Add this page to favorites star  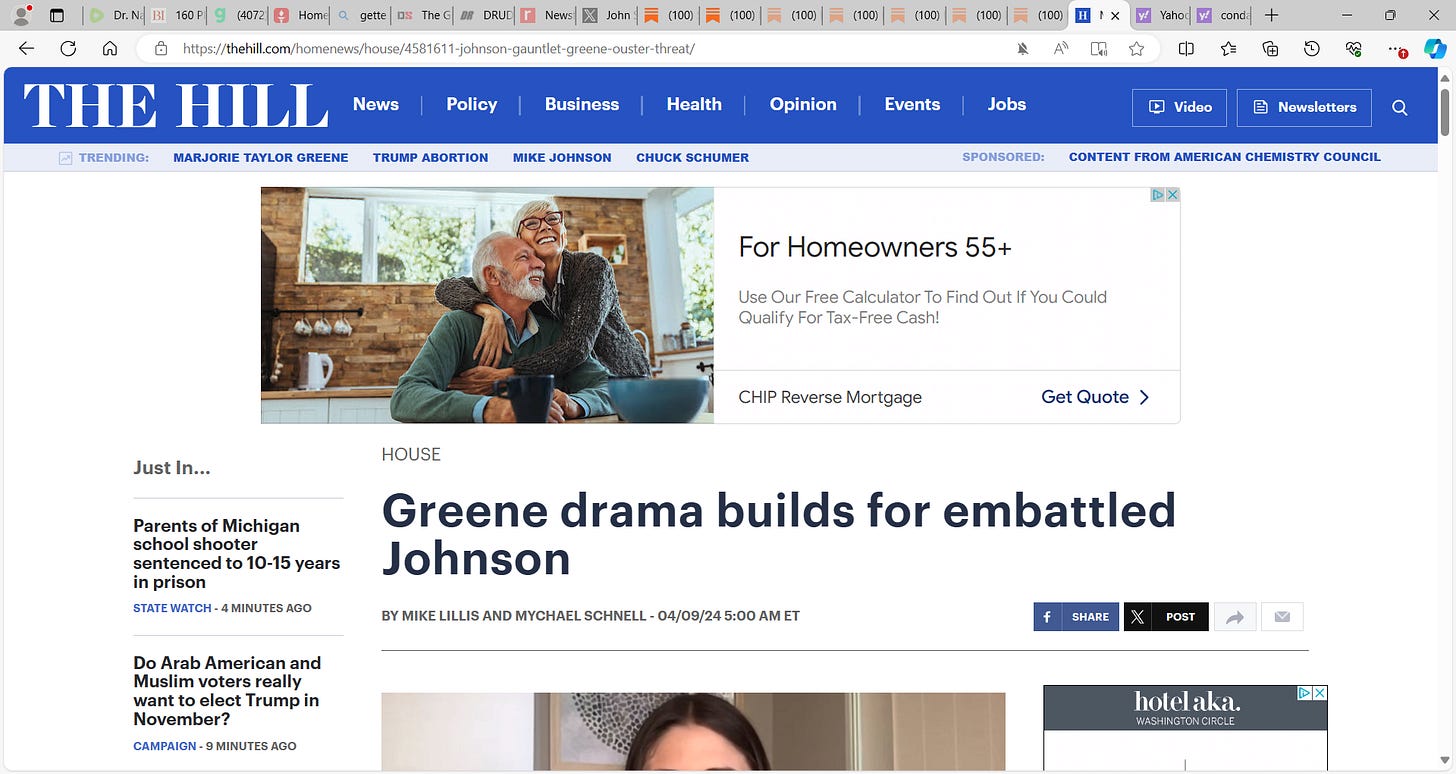click(1136, 48)
